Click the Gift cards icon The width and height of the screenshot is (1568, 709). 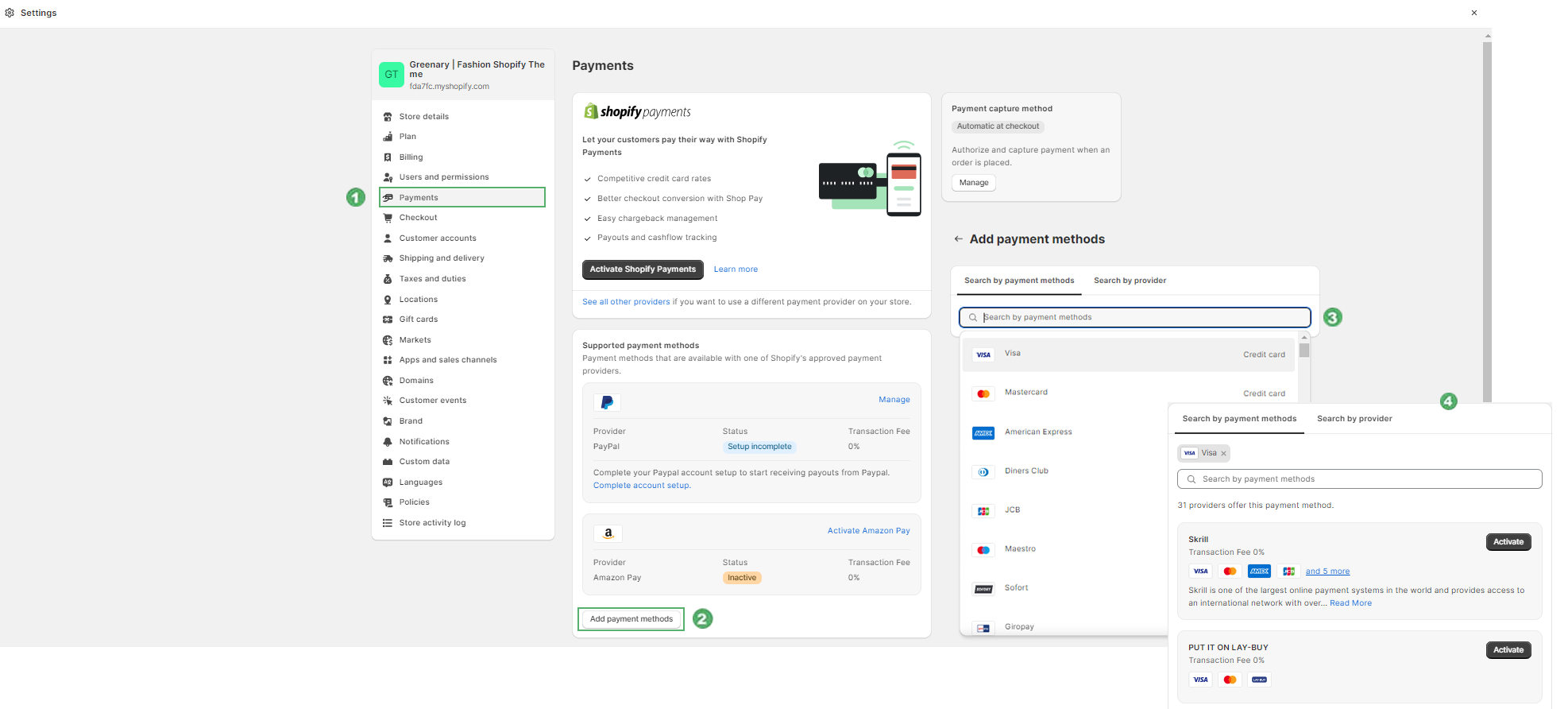(388, 320)
